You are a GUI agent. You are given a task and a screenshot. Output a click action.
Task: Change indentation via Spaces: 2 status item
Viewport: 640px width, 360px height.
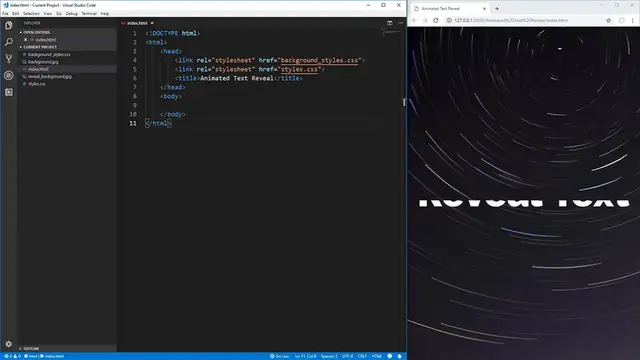point(329,356)
